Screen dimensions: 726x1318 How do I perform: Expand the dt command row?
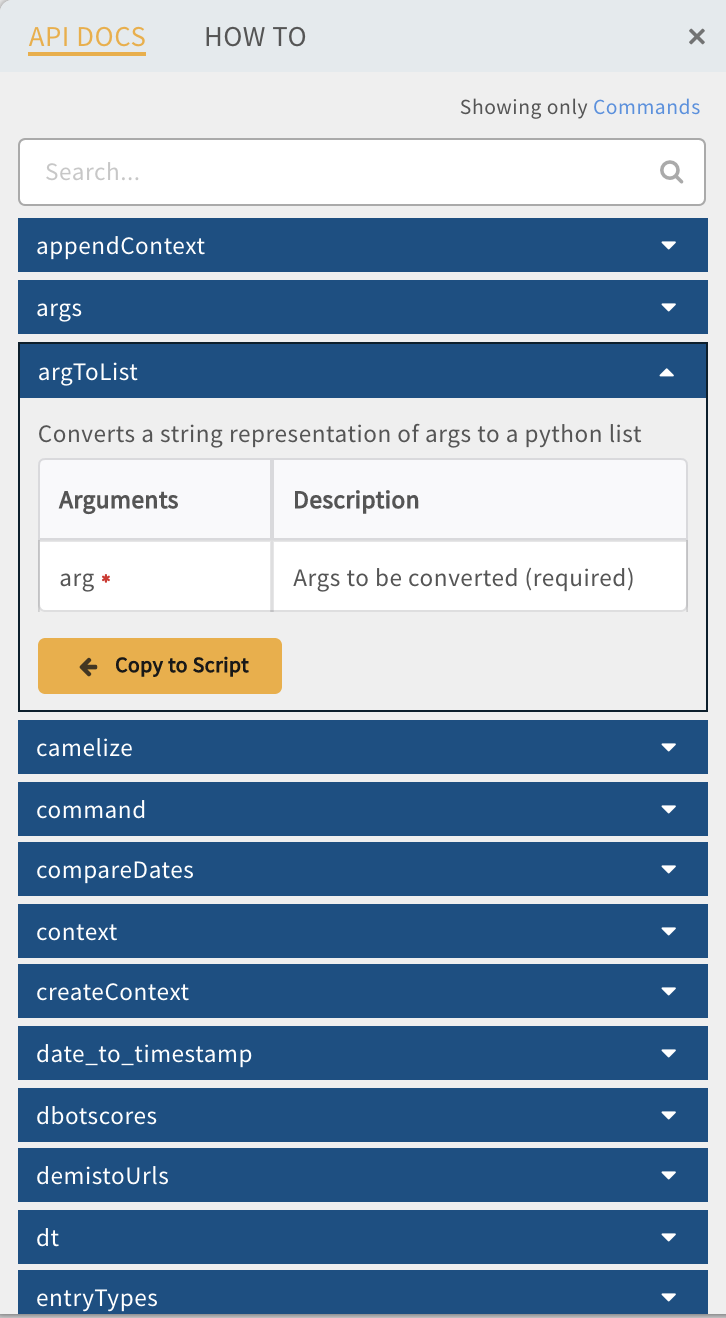(362, 1237)
